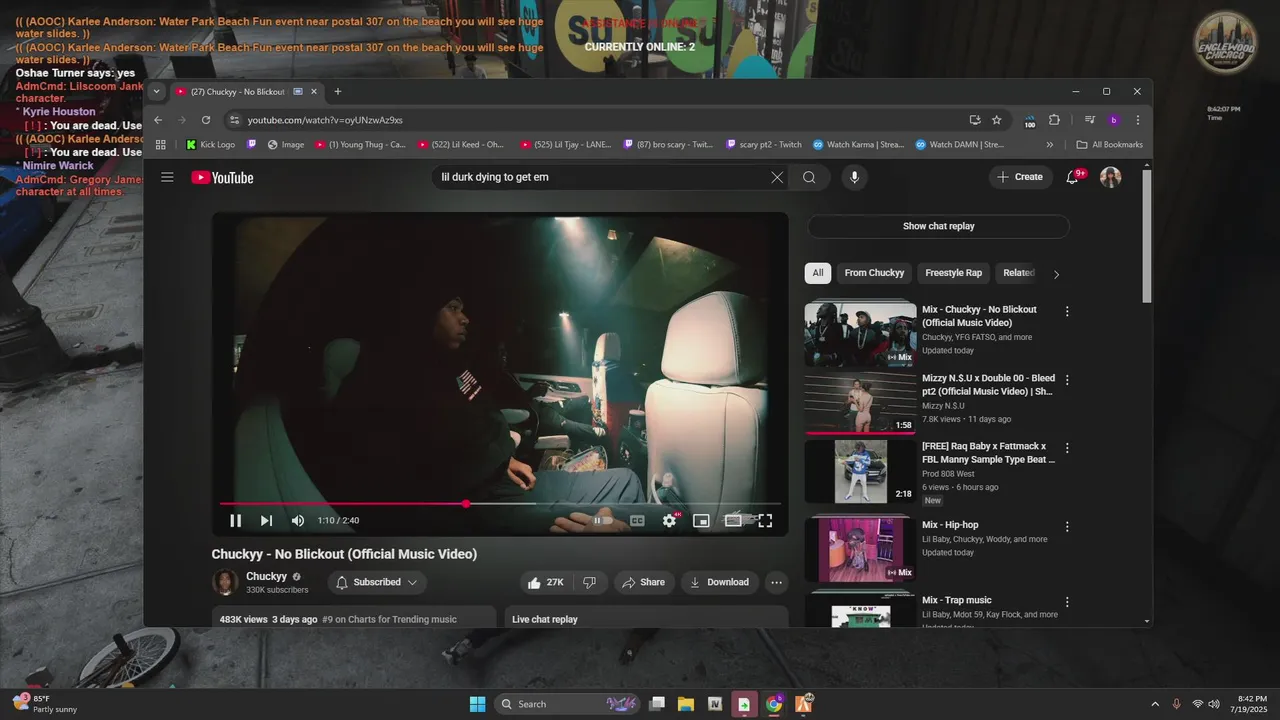This screenshot has height=720, width=1280.
Task: Open Mizzy N.S.U Bleed pt2 video thumbnail
Action: click(860, 403)
